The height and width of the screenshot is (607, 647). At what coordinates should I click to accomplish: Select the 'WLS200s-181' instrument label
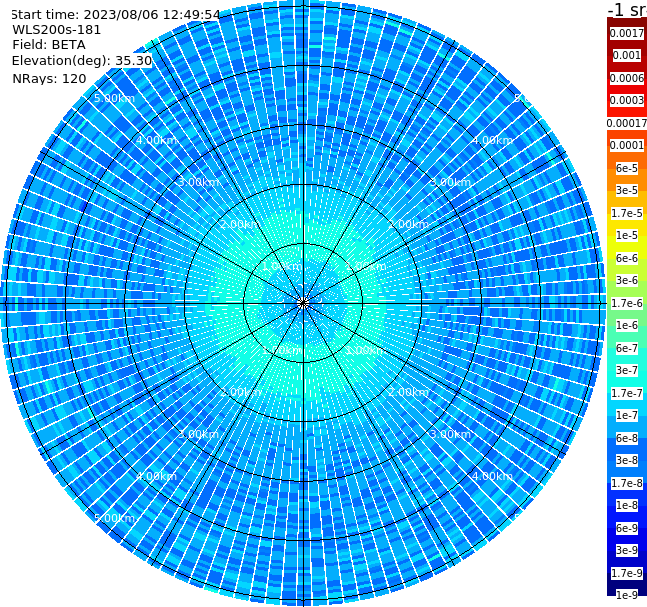[x=57, y=30]
